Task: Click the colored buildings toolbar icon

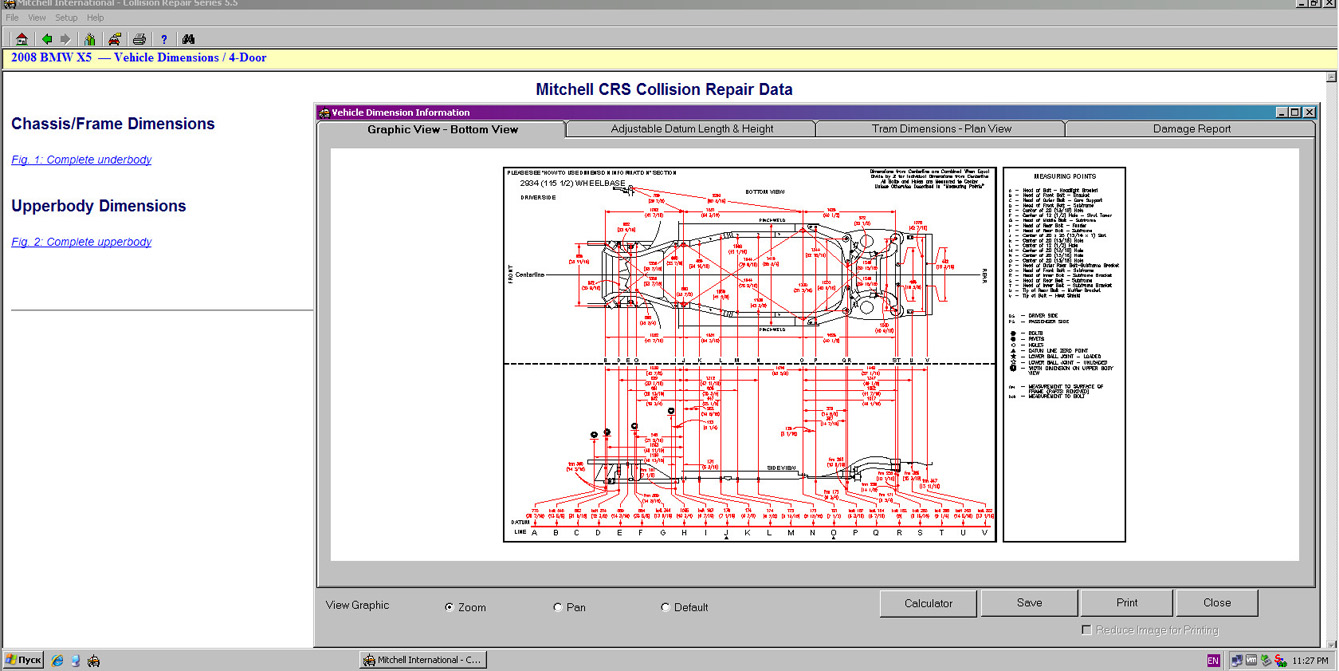Action: coord(90,39)
